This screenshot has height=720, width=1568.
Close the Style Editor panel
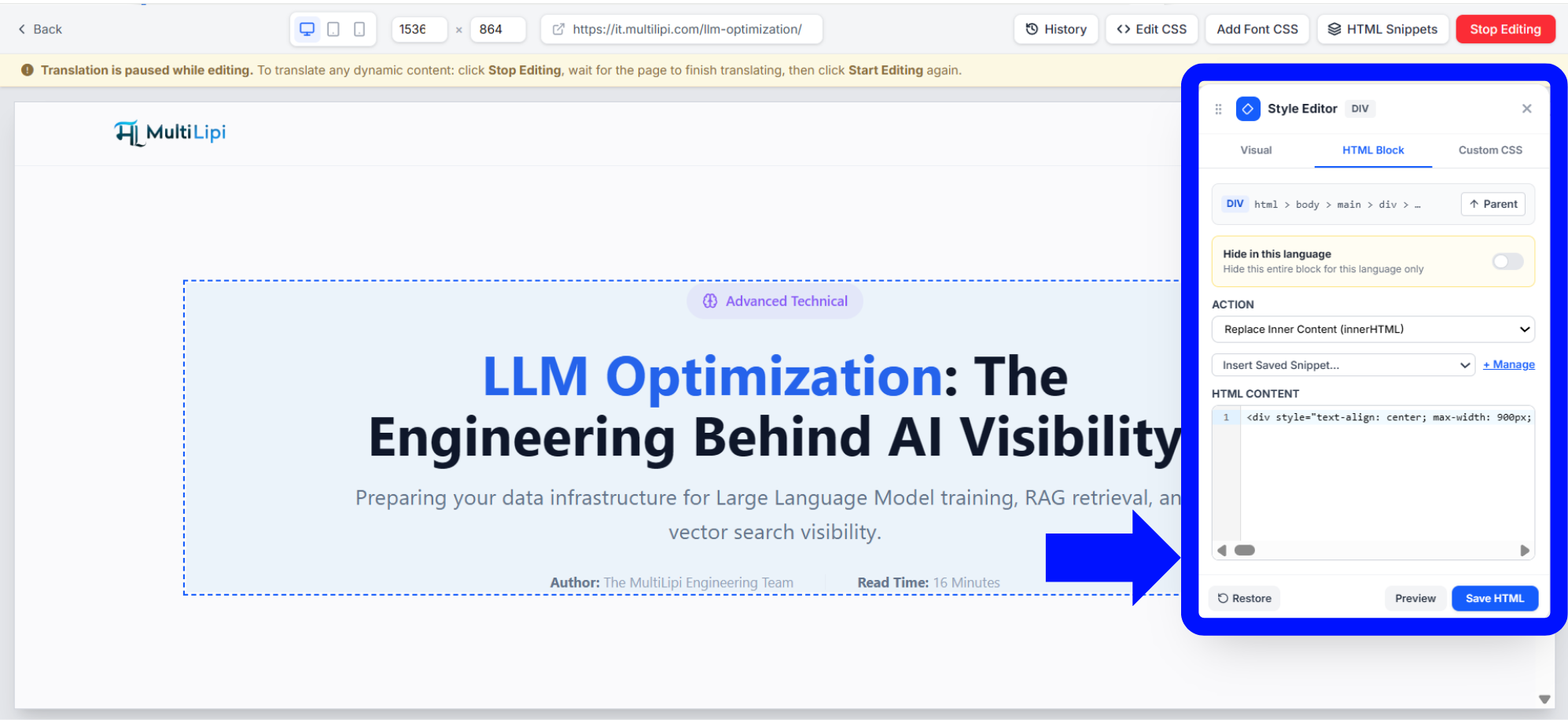[x=1526, y=109]
